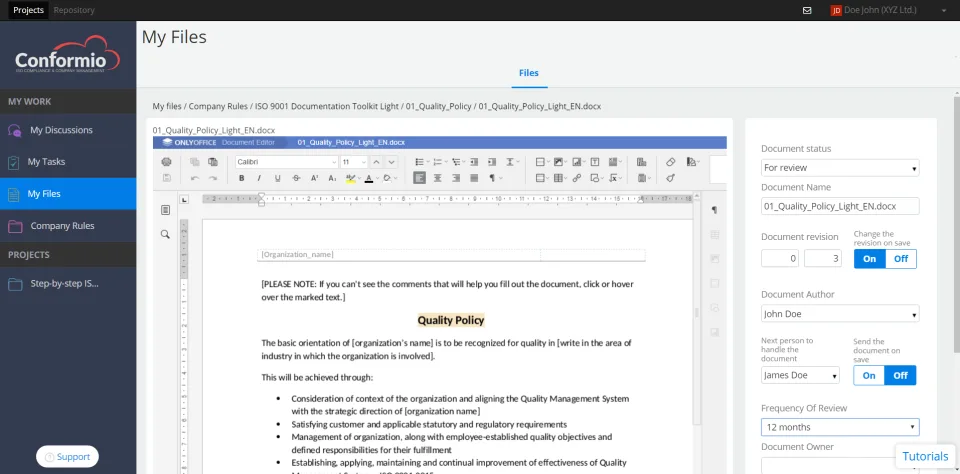
Task: Switch revision on save toggle to On
Action: click(x=869, y=258)
